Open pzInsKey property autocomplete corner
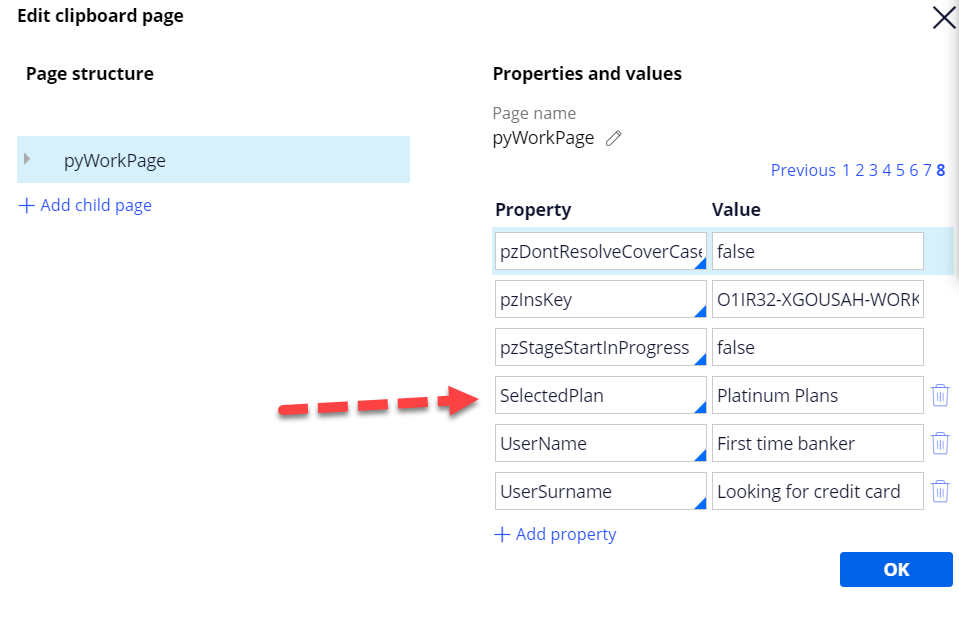This screenshot has width=959, height=619. click(700, 311)
